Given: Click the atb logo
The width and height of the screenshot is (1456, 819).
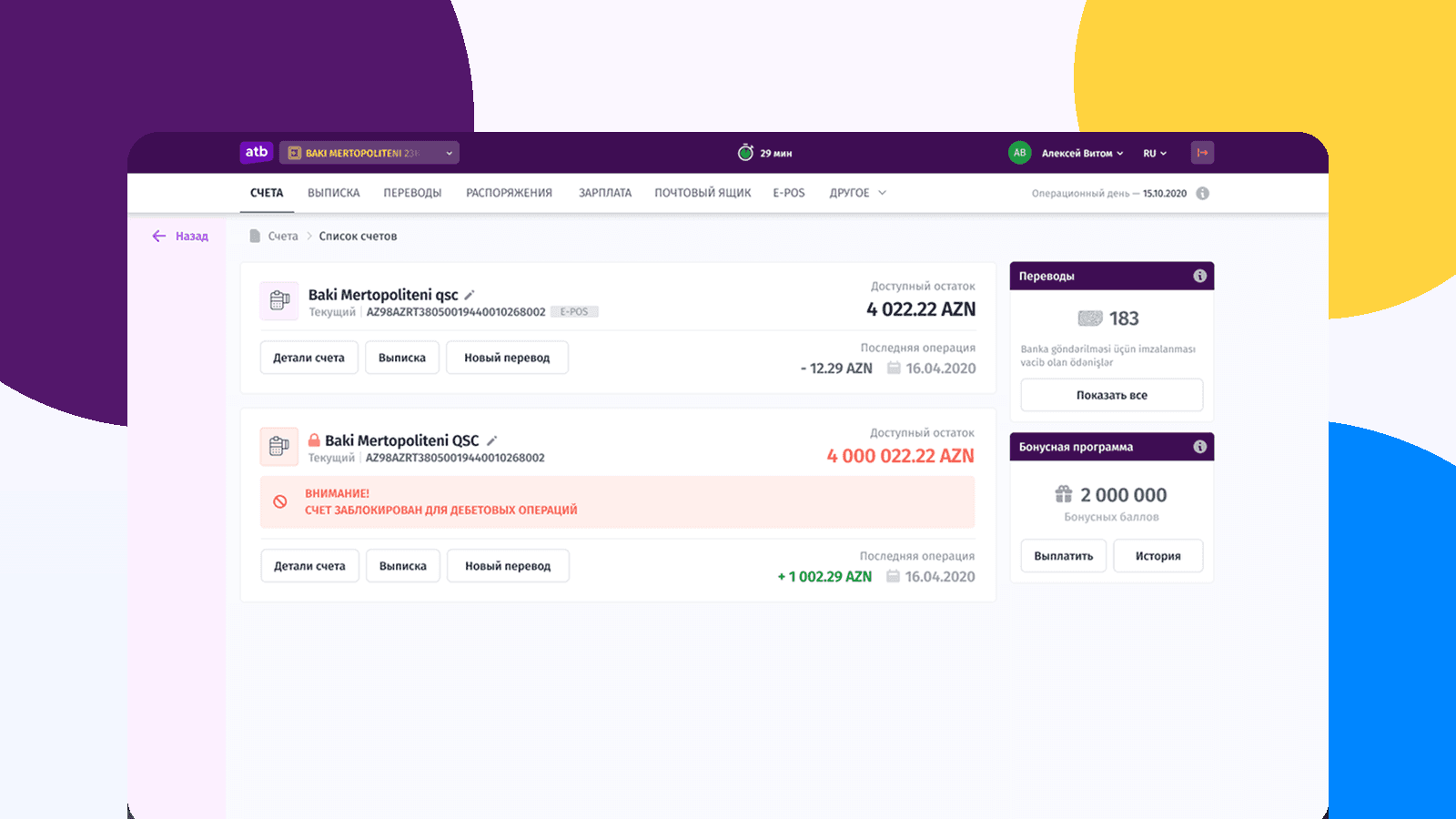Looking at the screenshot, I should [x=257, y=152].
